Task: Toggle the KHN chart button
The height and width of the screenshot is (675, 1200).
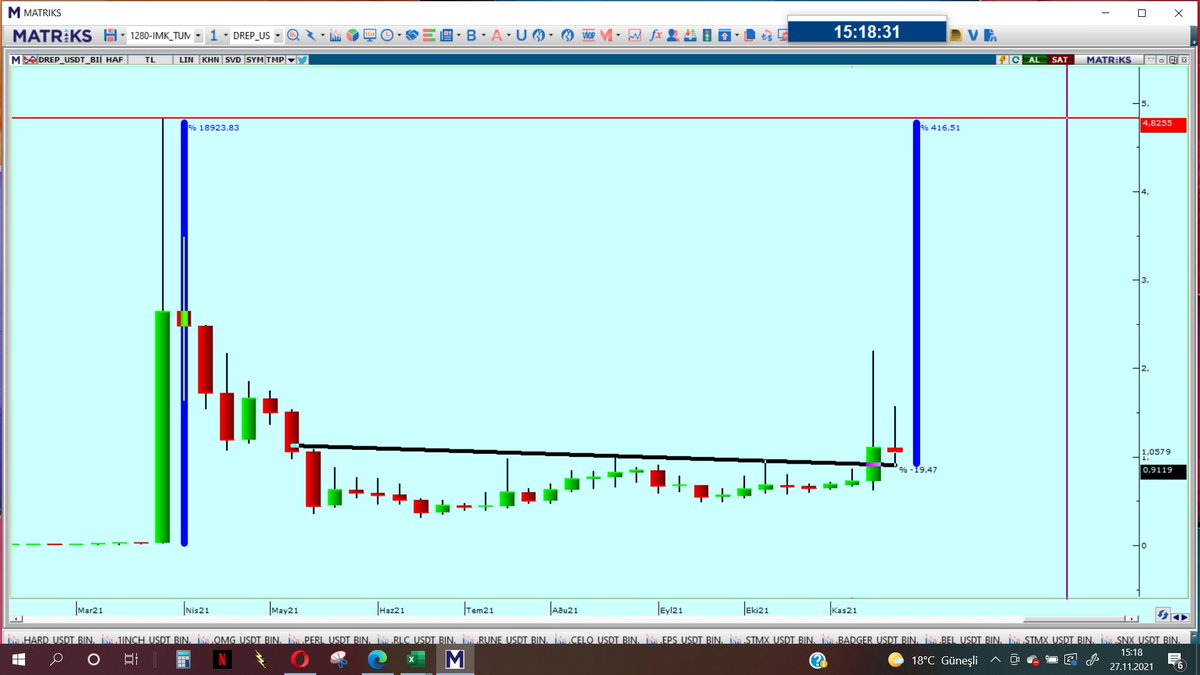Action: point(210,60)
